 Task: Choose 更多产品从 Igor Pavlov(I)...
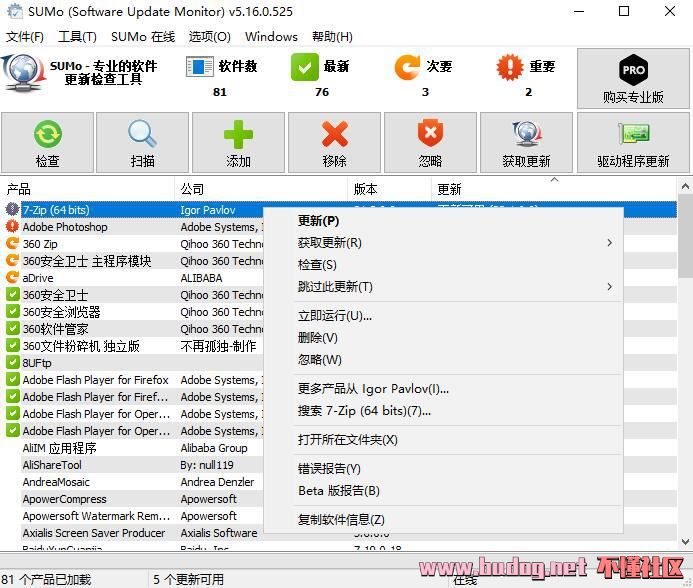pyautogui.click(x=443, y=389)
